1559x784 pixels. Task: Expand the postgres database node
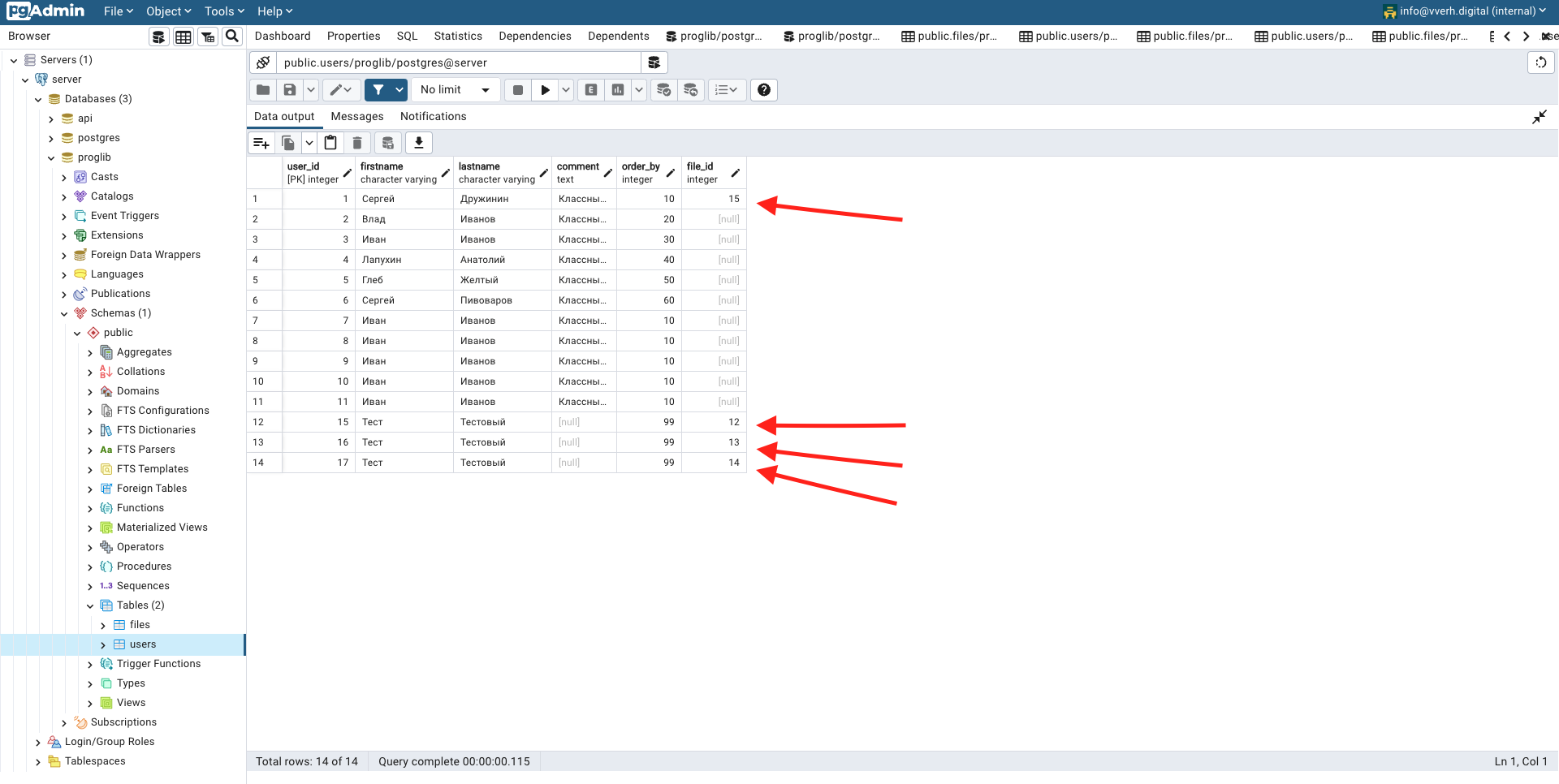[x=51, y=138]
